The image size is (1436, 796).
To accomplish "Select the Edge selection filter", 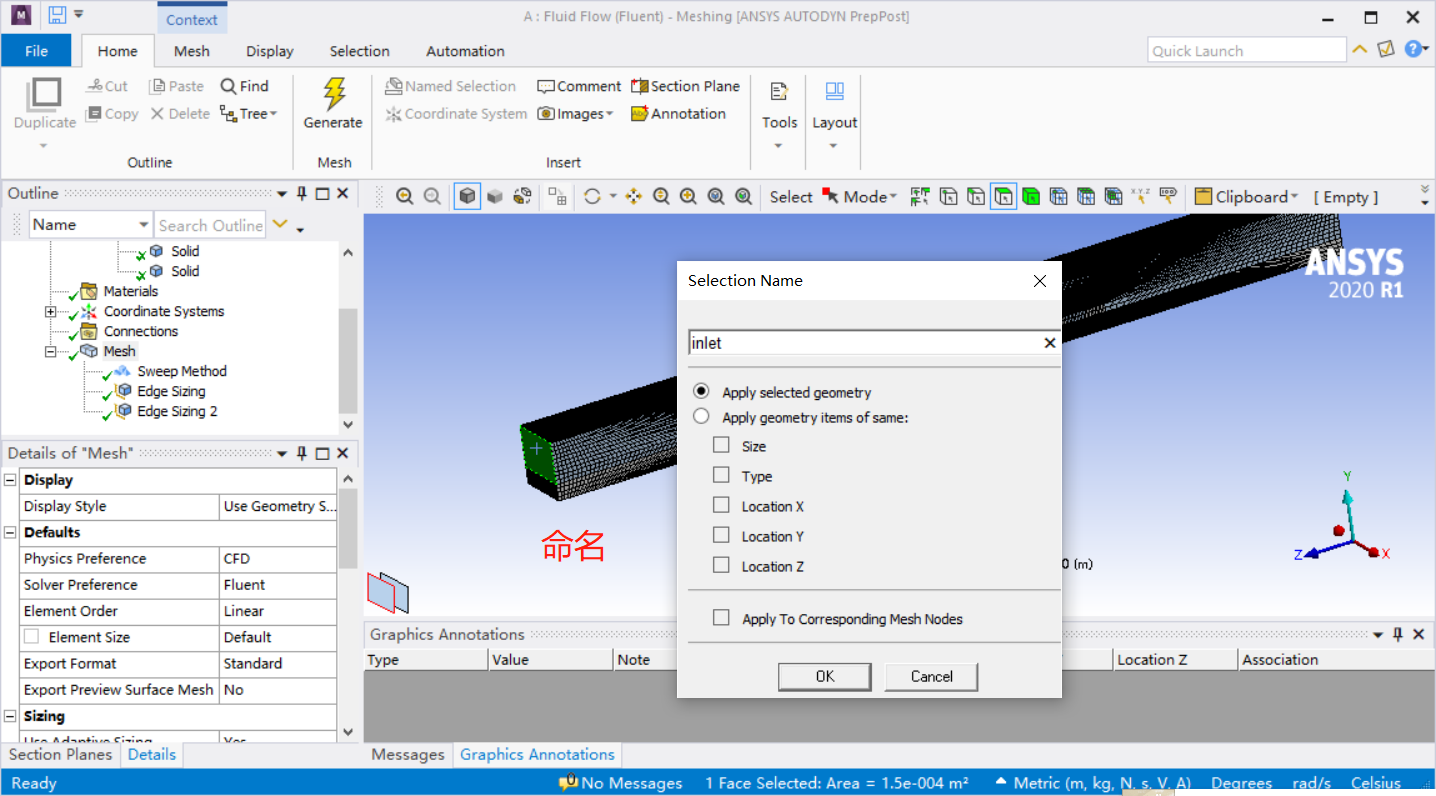I will pos(976,197).
